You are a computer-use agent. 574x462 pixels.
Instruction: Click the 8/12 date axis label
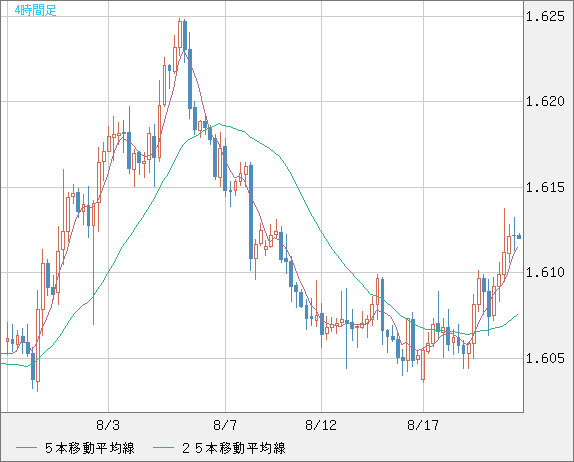pos(321,425)
